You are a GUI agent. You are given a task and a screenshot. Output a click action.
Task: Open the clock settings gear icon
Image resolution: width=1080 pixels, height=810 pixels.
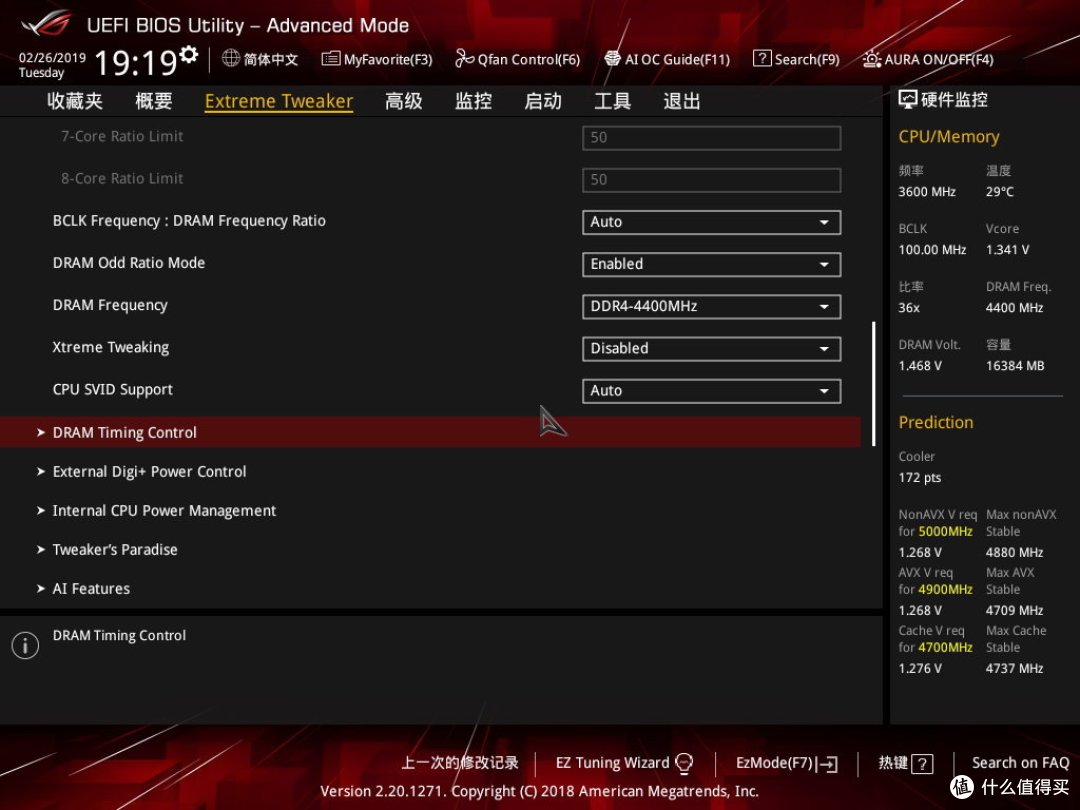coord(189,54)
